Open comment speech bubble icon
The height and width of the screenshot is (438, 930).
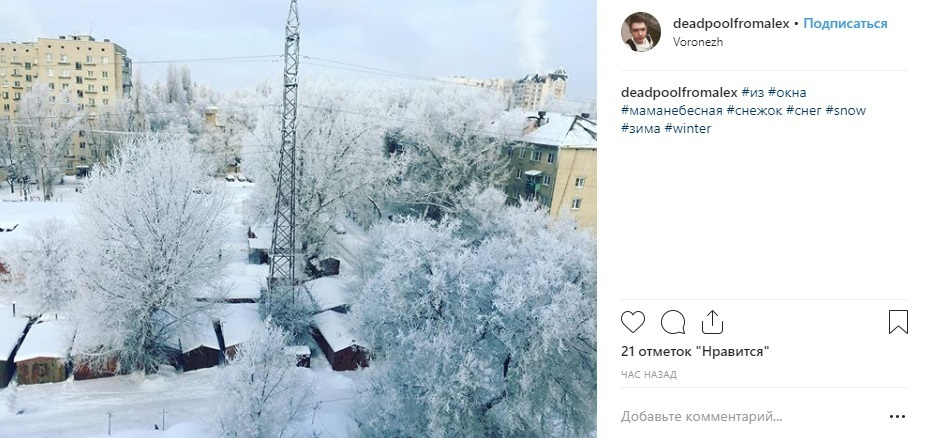coord(673,322)
